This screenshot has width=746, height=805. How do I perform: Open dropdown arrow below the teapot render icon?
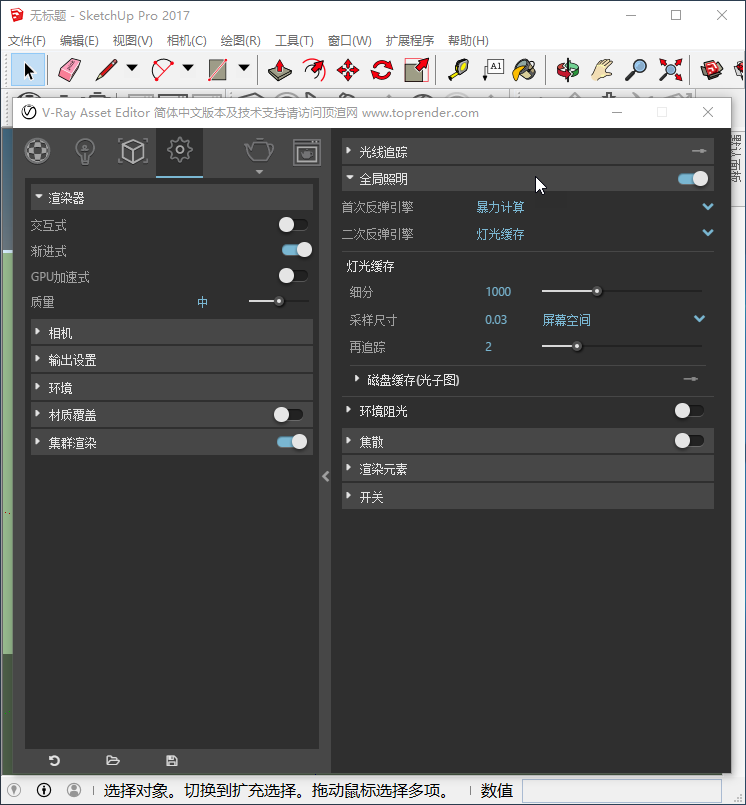click(259, 172)
